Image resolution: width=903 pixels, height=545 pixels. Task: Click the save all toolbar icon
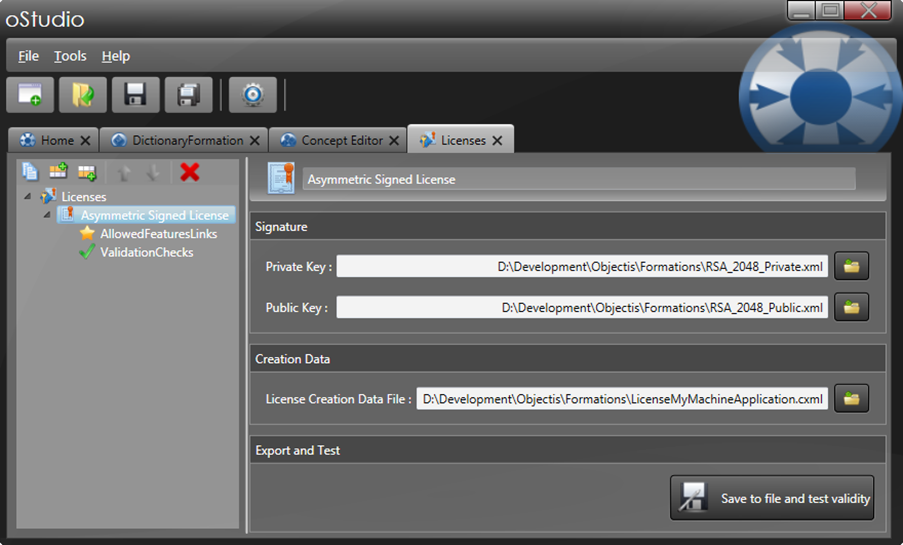[188, 94]
